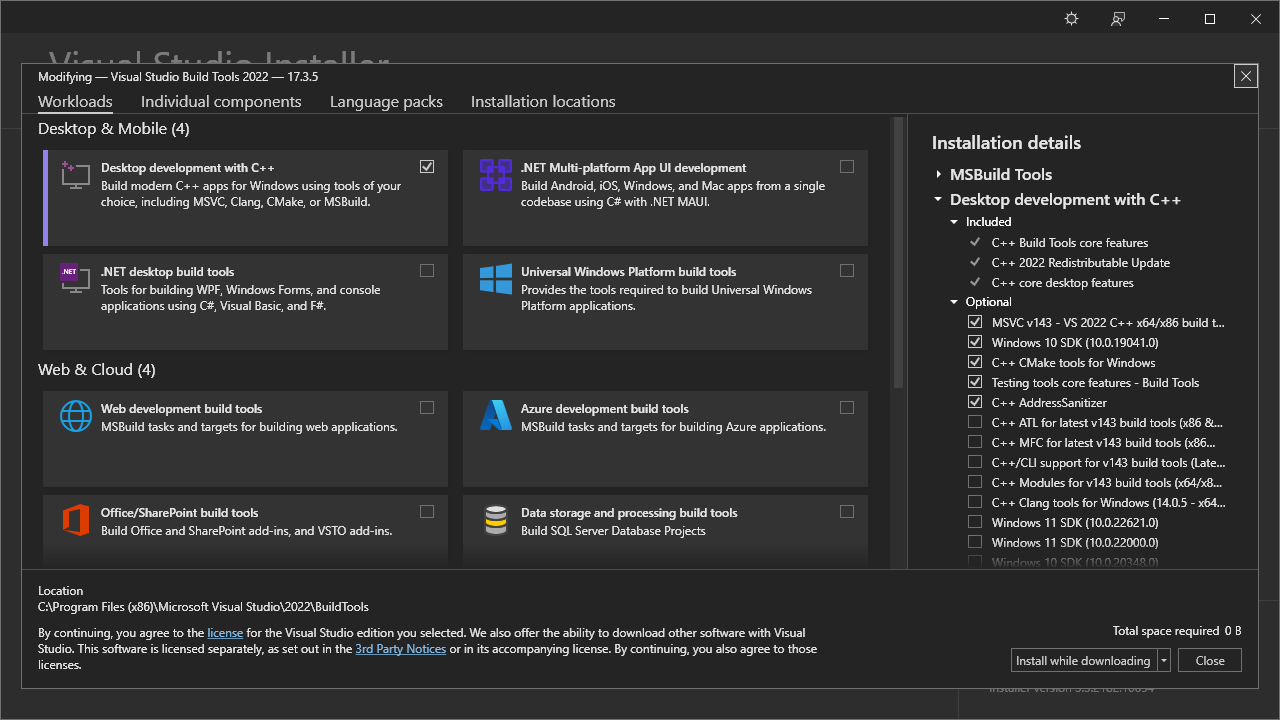Click the Web development build tools globe icon

[x=76, y=416]
